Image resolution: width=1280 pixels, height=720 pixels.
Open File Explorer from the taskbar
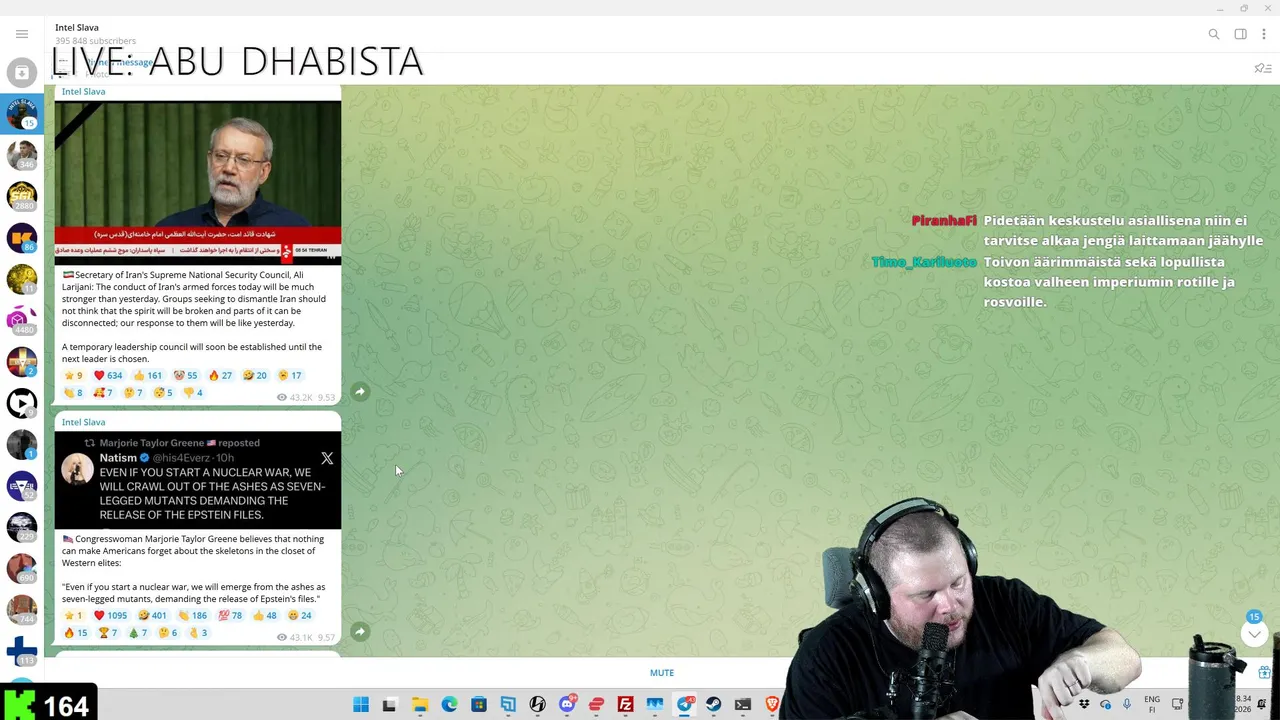coord(420,705)
